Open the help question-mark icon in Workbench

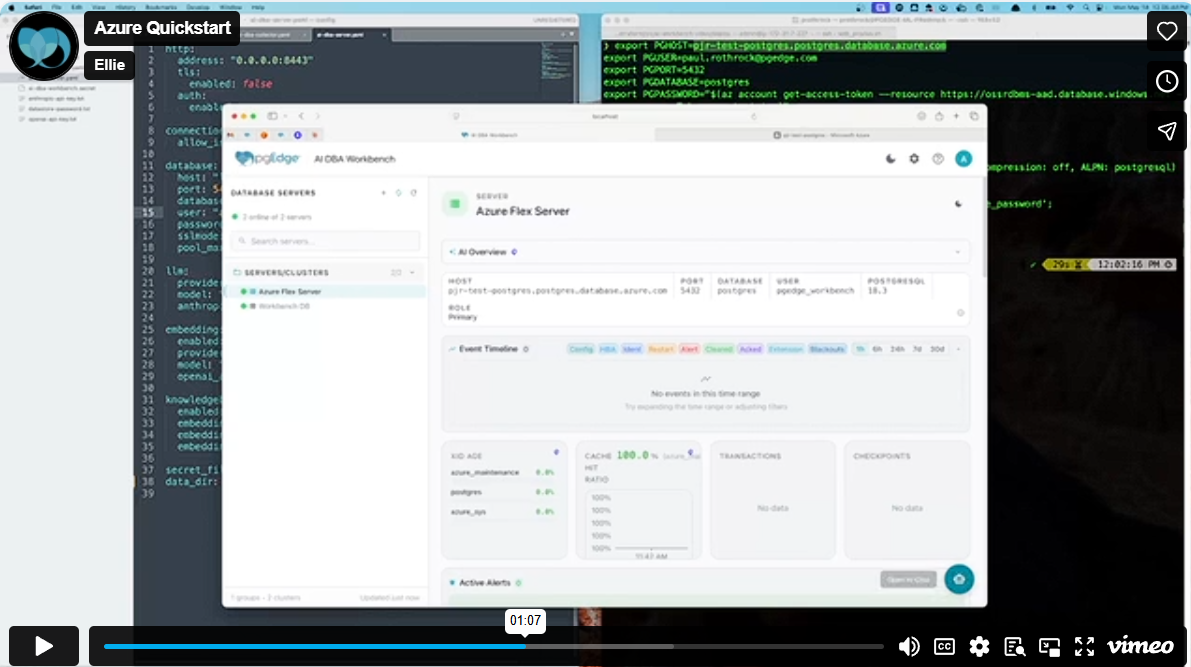coord(938,159)
